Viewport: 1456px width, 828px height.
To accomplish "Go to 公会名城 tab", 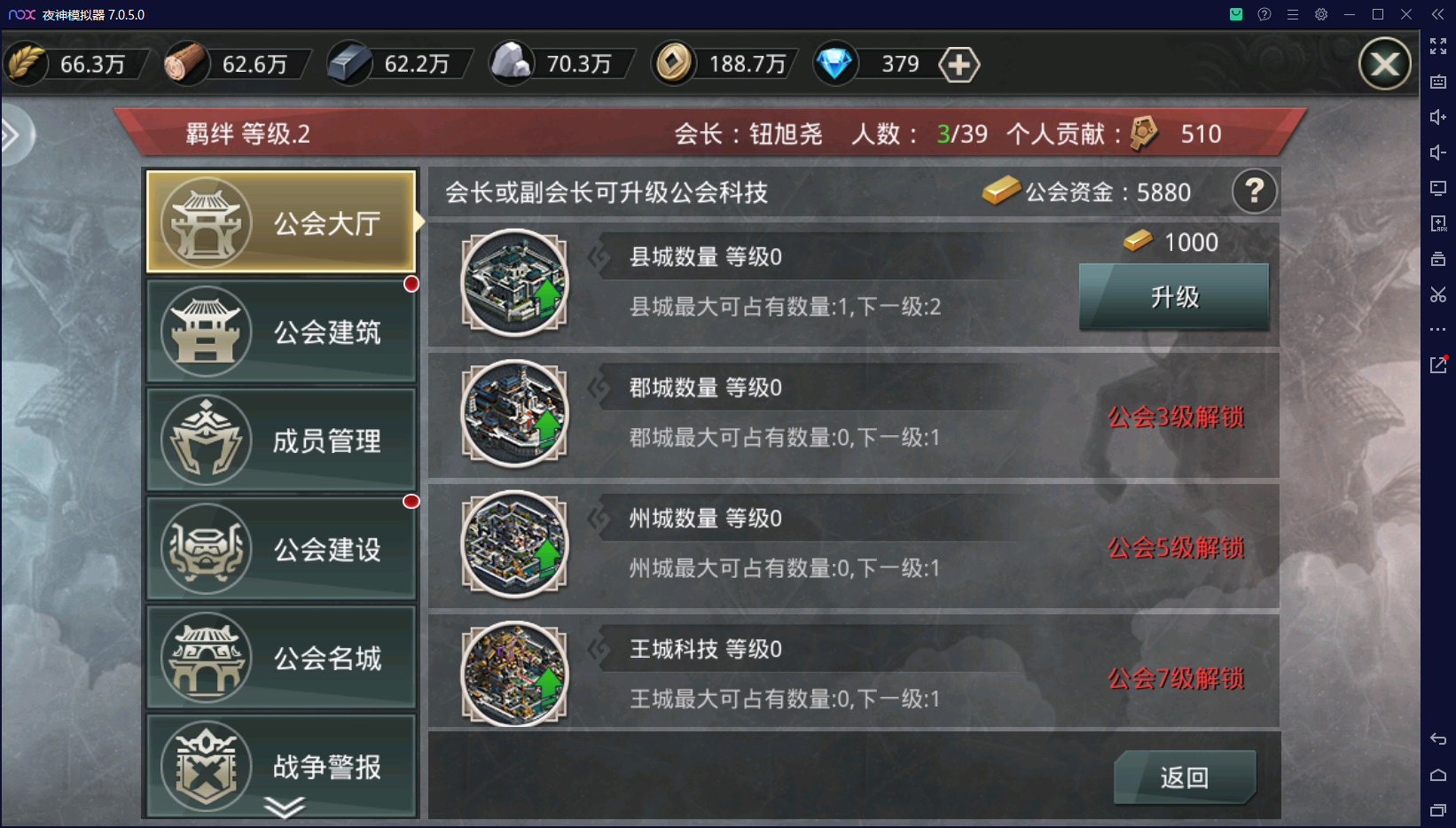I will point(281,658).
